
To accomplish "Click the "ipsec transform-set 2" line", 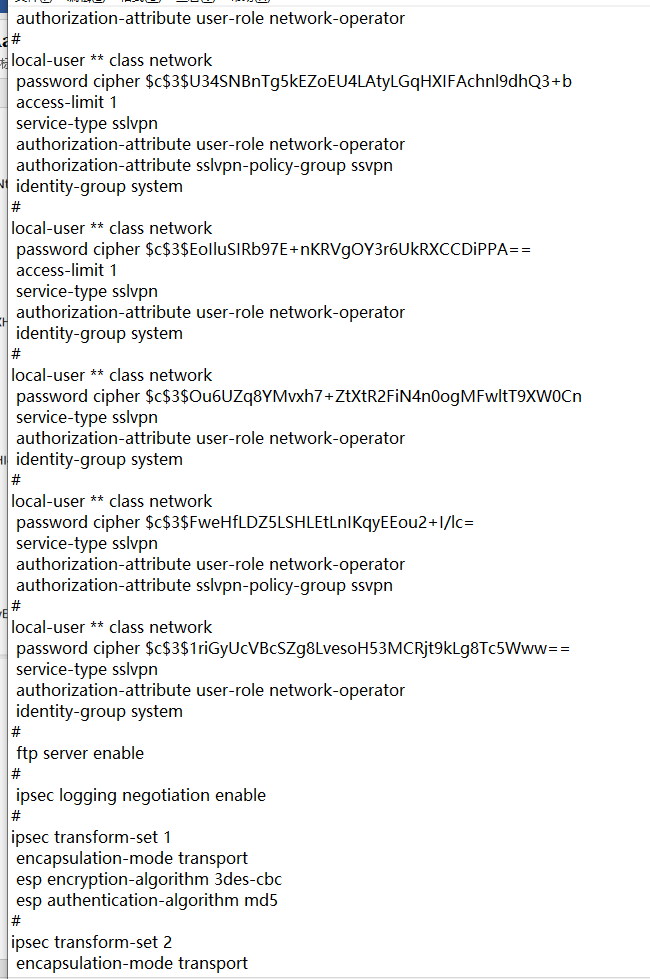I will (x=92, y=942).
